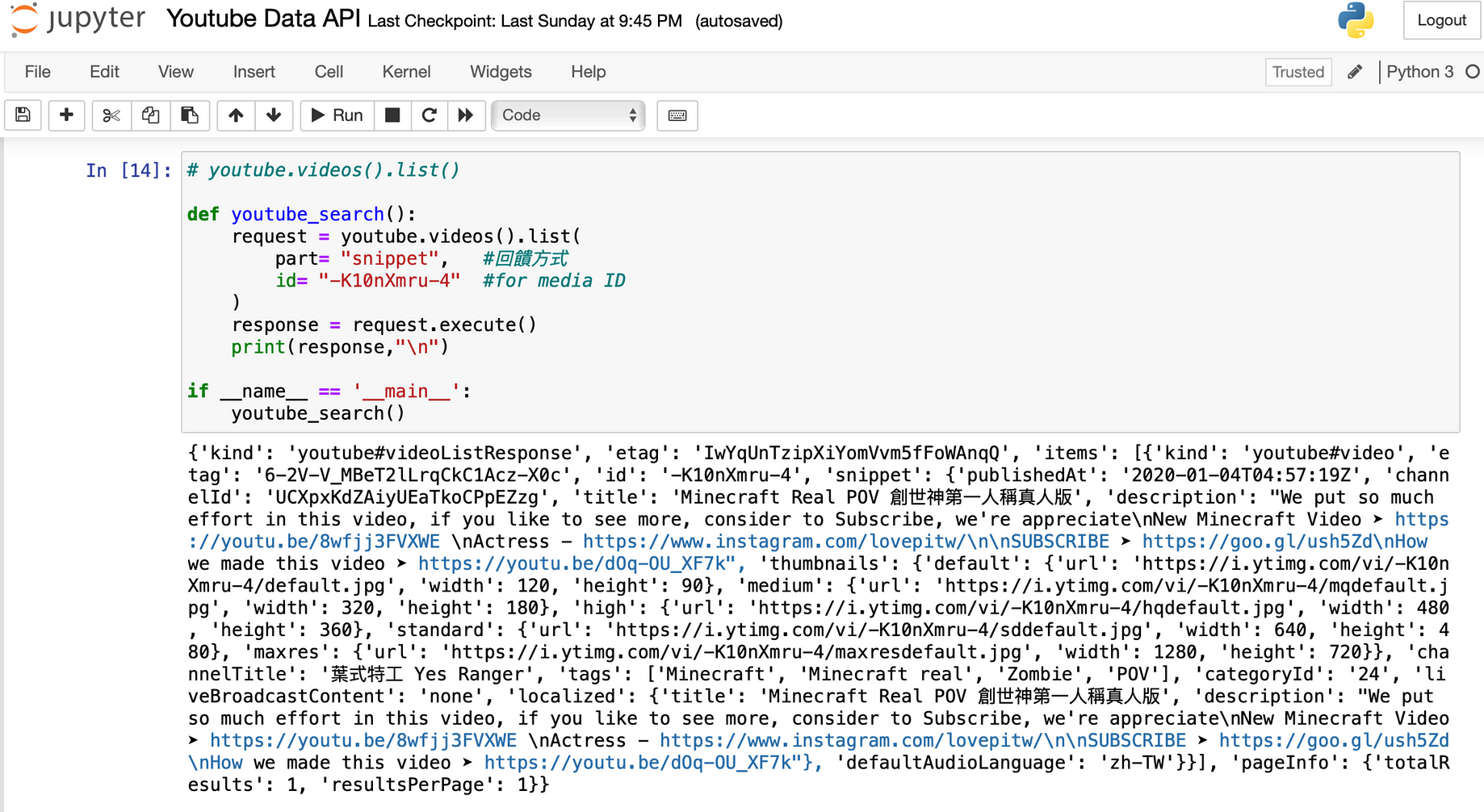Open first youtu.be/dOq-OU_XF7k link in output
The image size is (1484, 812).
coord(581,563)
